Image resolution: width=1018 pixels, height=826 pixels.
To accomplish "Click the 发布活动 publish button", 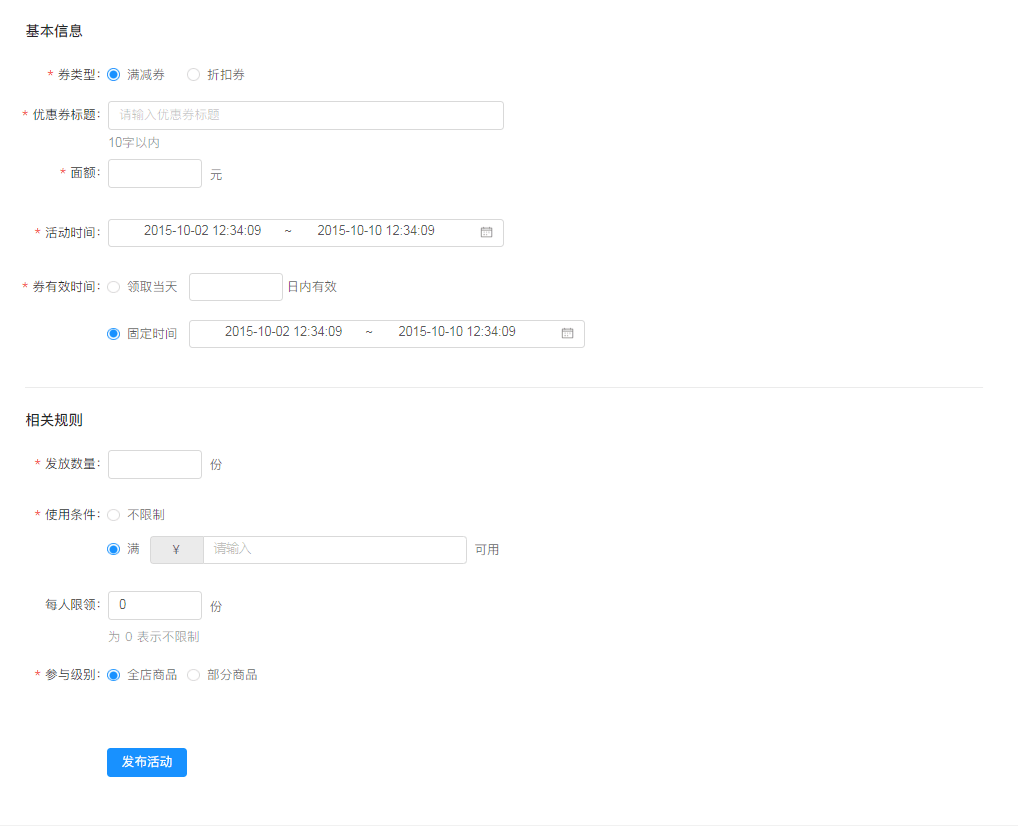I will pyautogui.click(x=146, y=762).
